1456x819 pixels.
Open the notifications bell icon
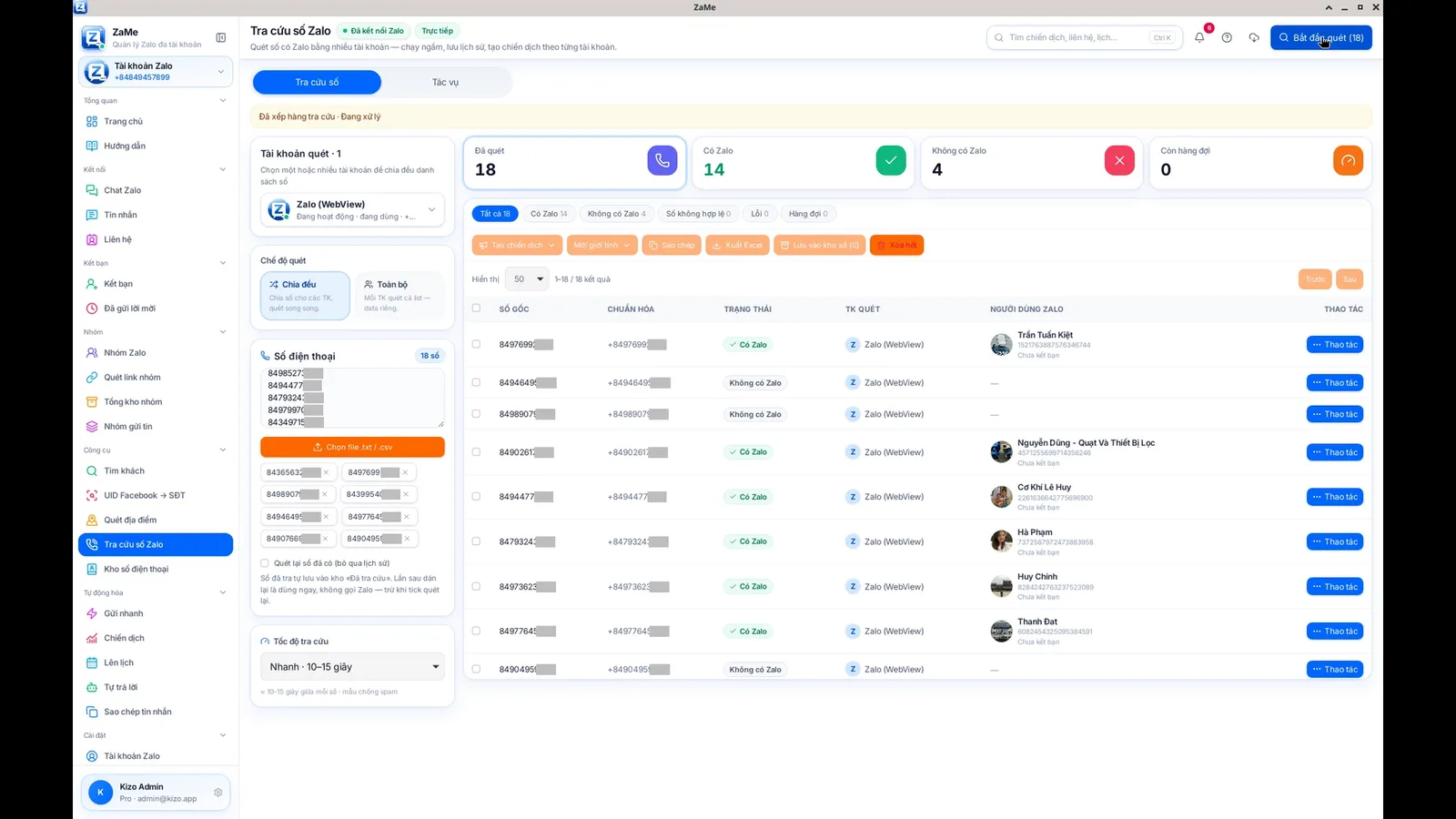[1199, 37]
